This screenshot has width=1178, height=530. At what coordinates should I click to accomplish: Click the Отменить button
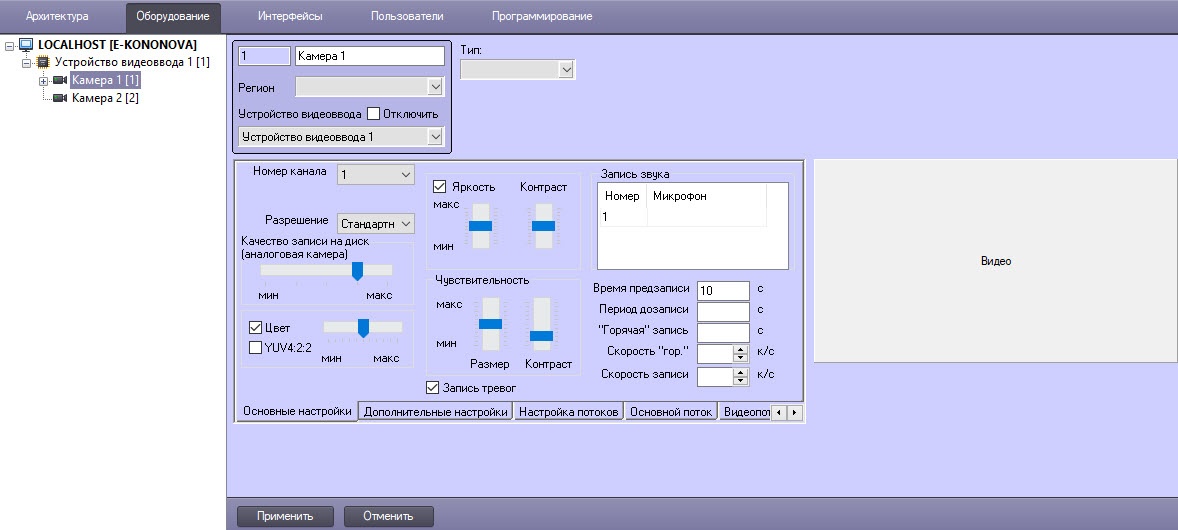[388, 516]
